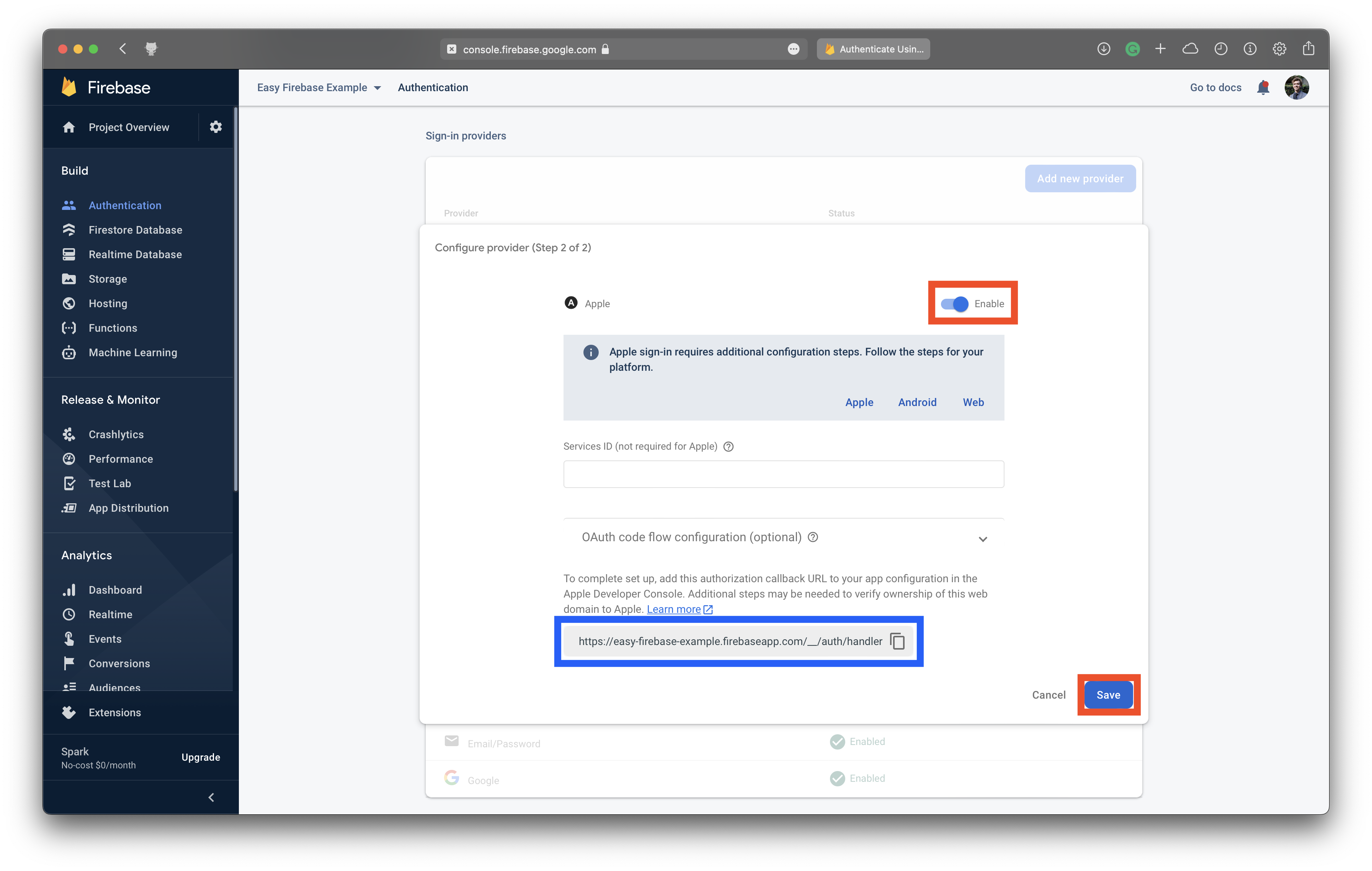Click OAuth code flow help icon
Screen dimensions: 1372x871
click(813, 537)
